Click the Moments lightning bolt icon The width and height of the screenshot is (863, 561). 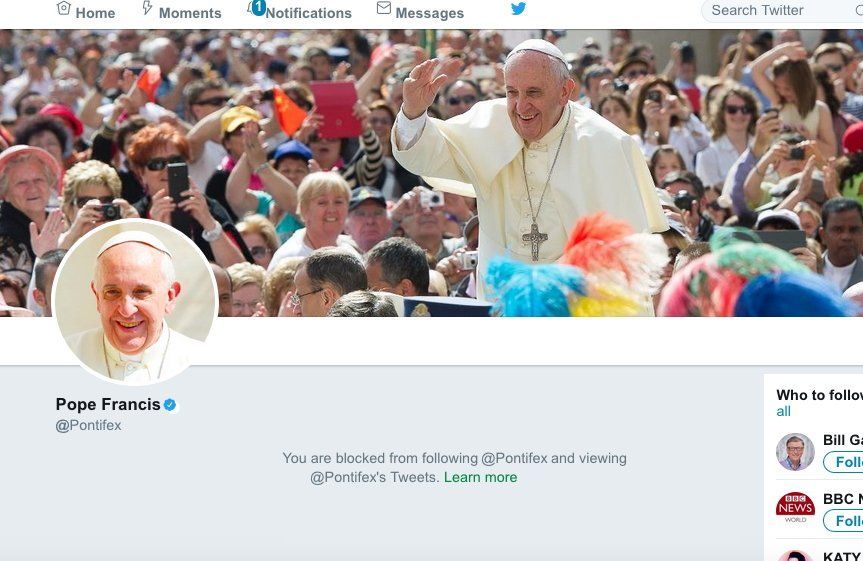(147, 8)
